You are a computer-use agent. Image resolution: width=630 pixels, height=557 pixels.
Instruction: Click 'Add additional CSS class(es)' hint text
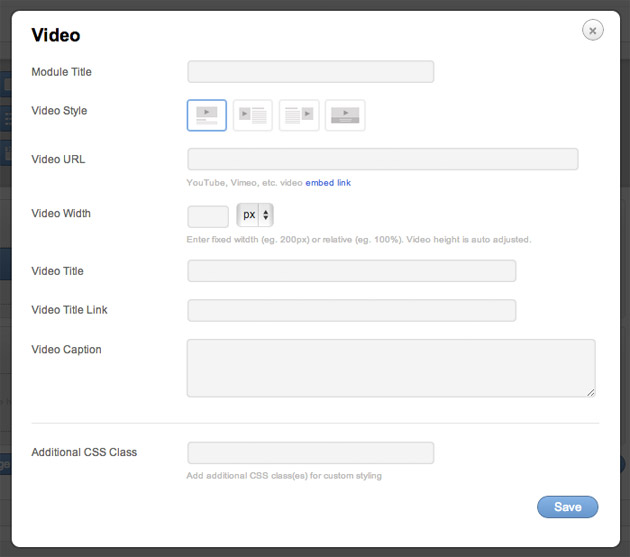coord(284,476)
